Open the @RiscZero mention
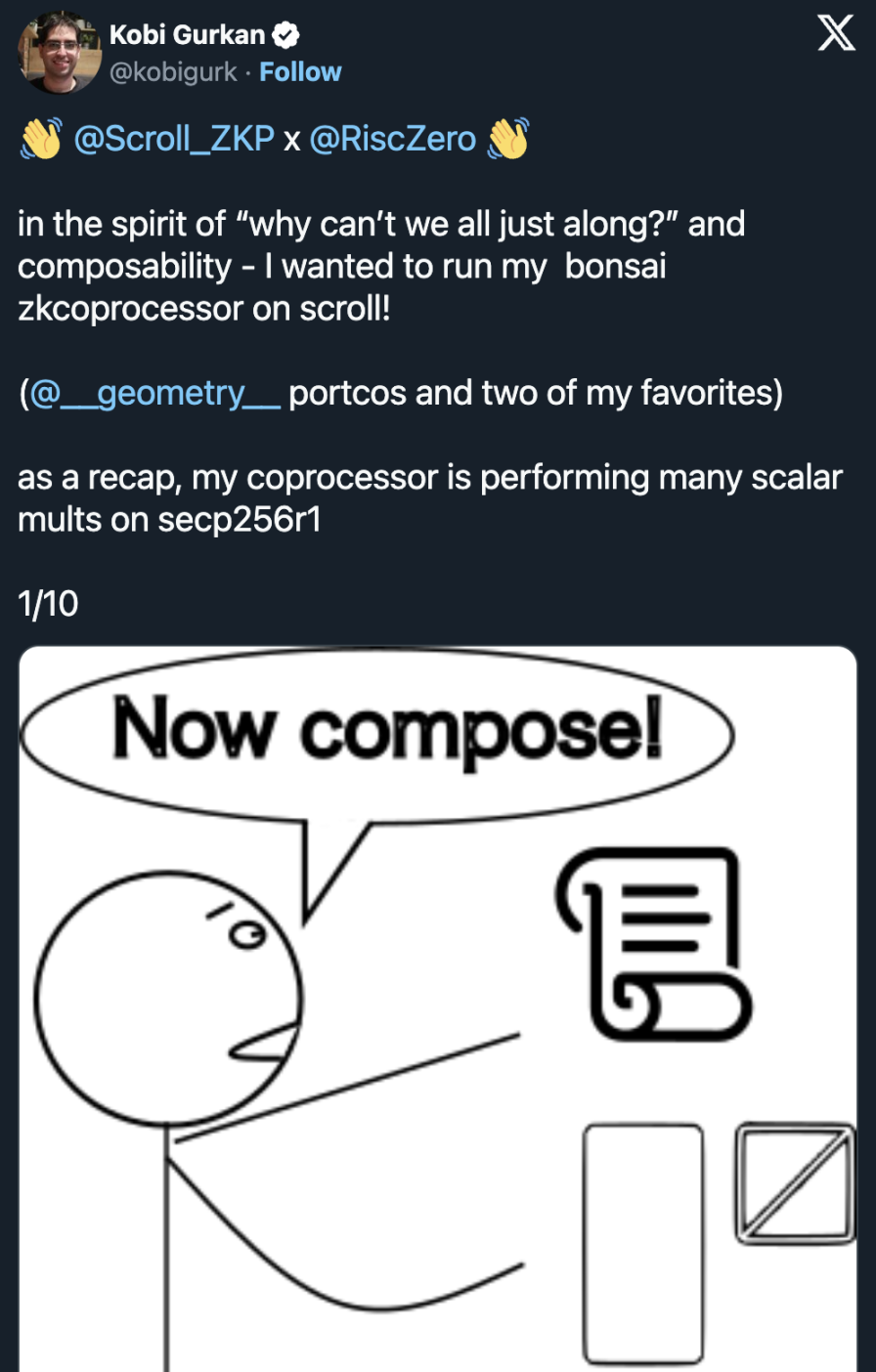Image resolution: width=876 pixels, height=1372 pixels. pos(393,139)
